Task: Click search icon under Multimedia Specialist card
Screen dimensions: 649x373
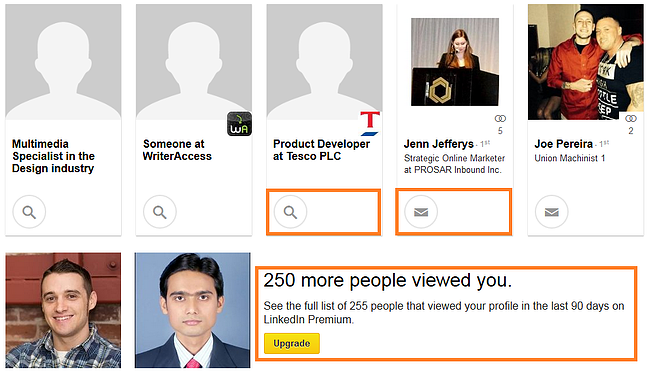Action: 29,212
